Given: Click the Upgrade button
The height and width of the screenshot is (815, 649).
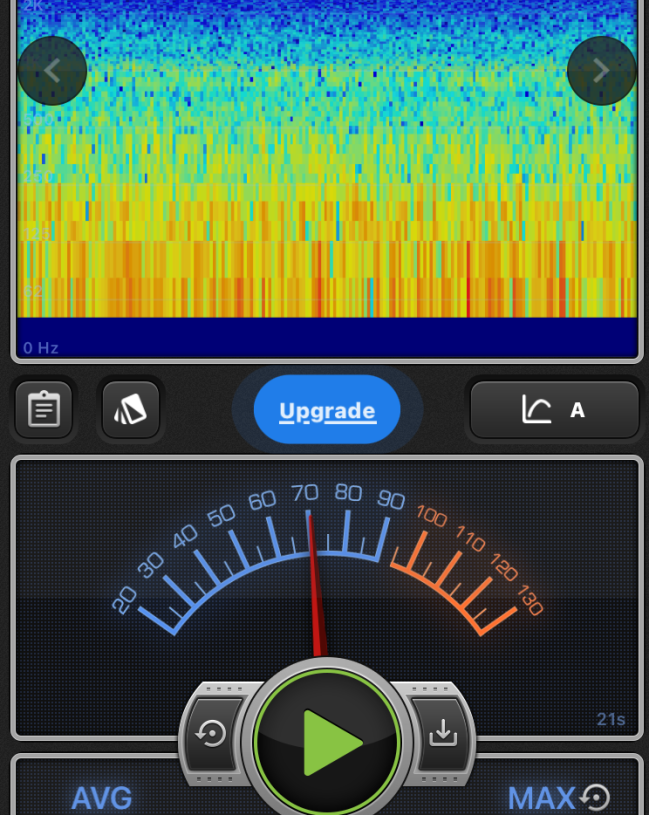Looking at the screenshot, I should (x=327, y=410).
